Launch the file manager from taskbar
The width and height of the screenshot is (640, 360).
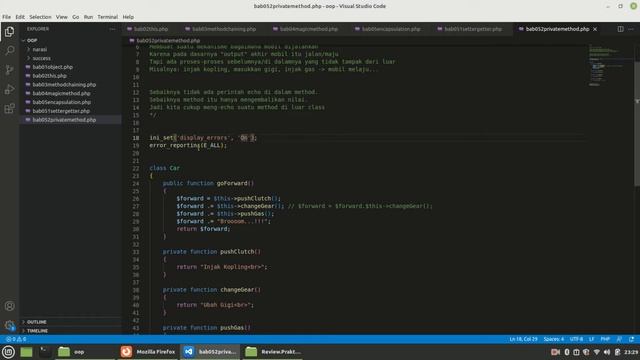coord(27,351)
